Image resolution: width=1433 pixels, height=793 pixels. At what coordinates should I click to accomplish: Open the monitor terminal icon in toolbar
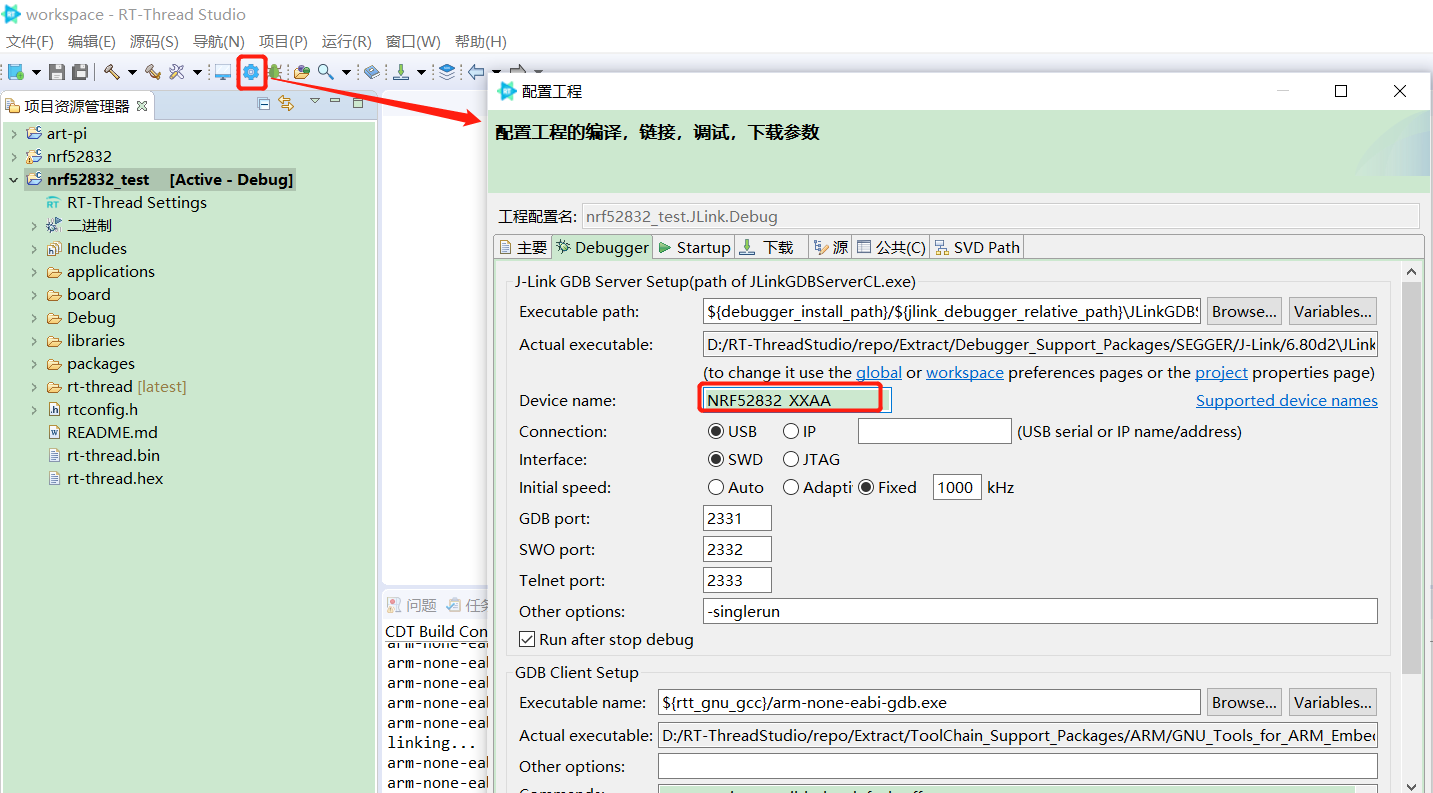point(222,72)
